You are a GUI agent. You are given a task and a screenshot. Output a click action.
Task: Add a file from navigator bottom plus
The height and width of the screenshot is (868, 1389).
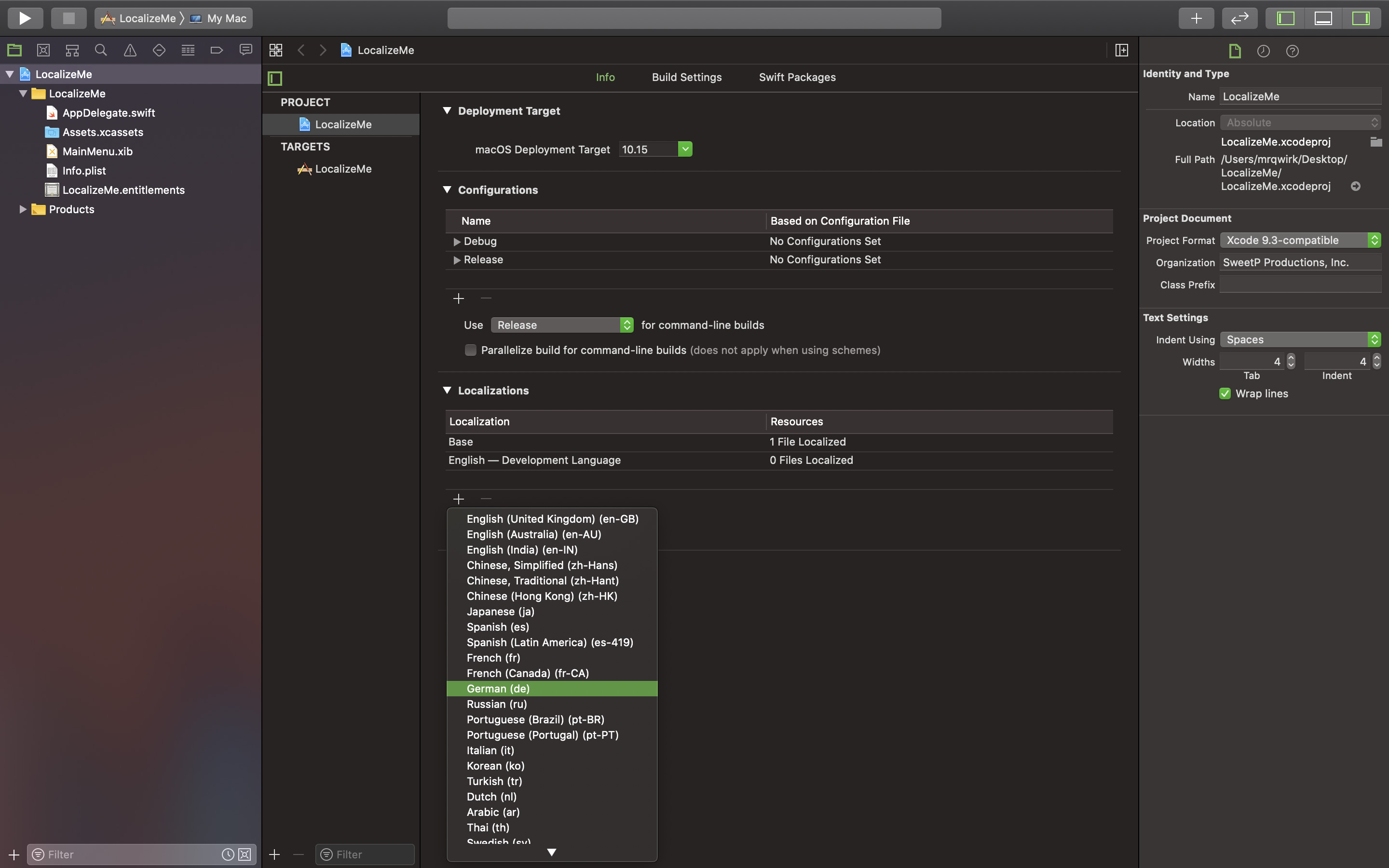point(14,854)
